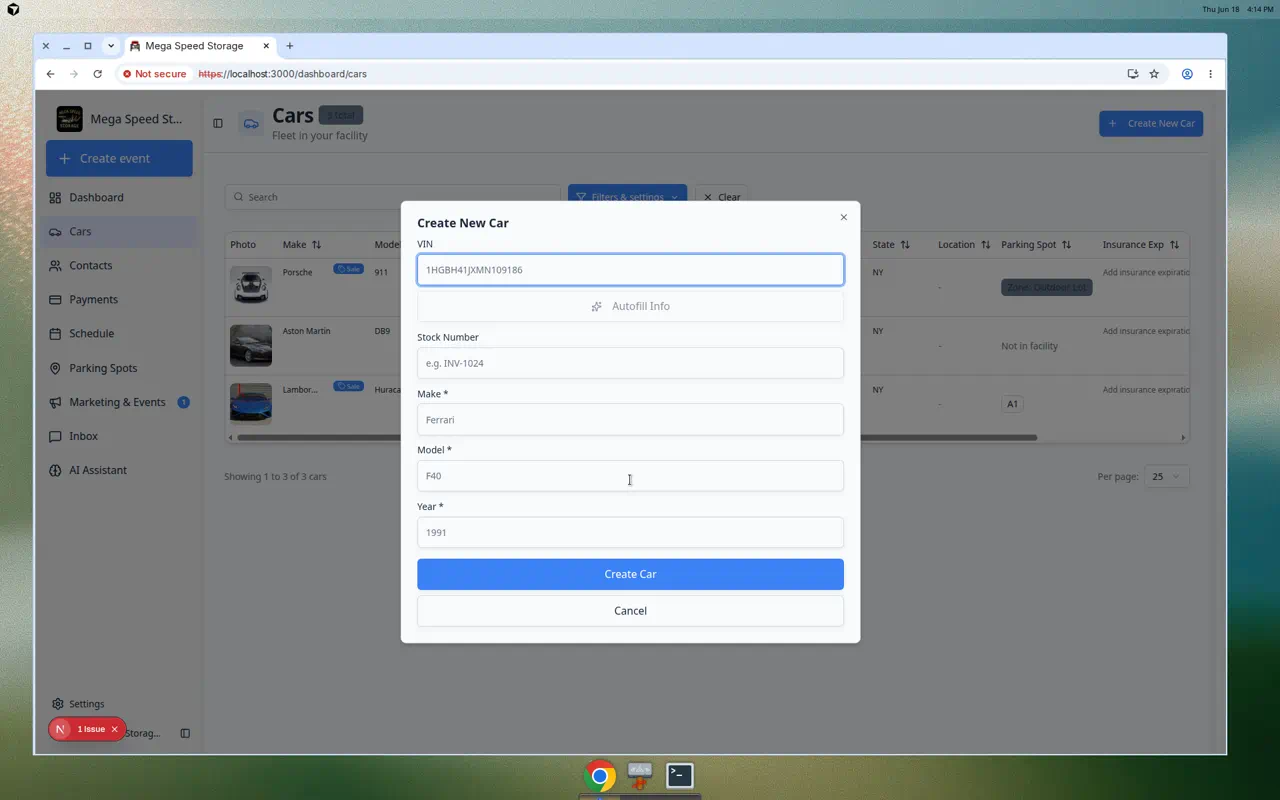Focus the Model input field

(630, 476)
